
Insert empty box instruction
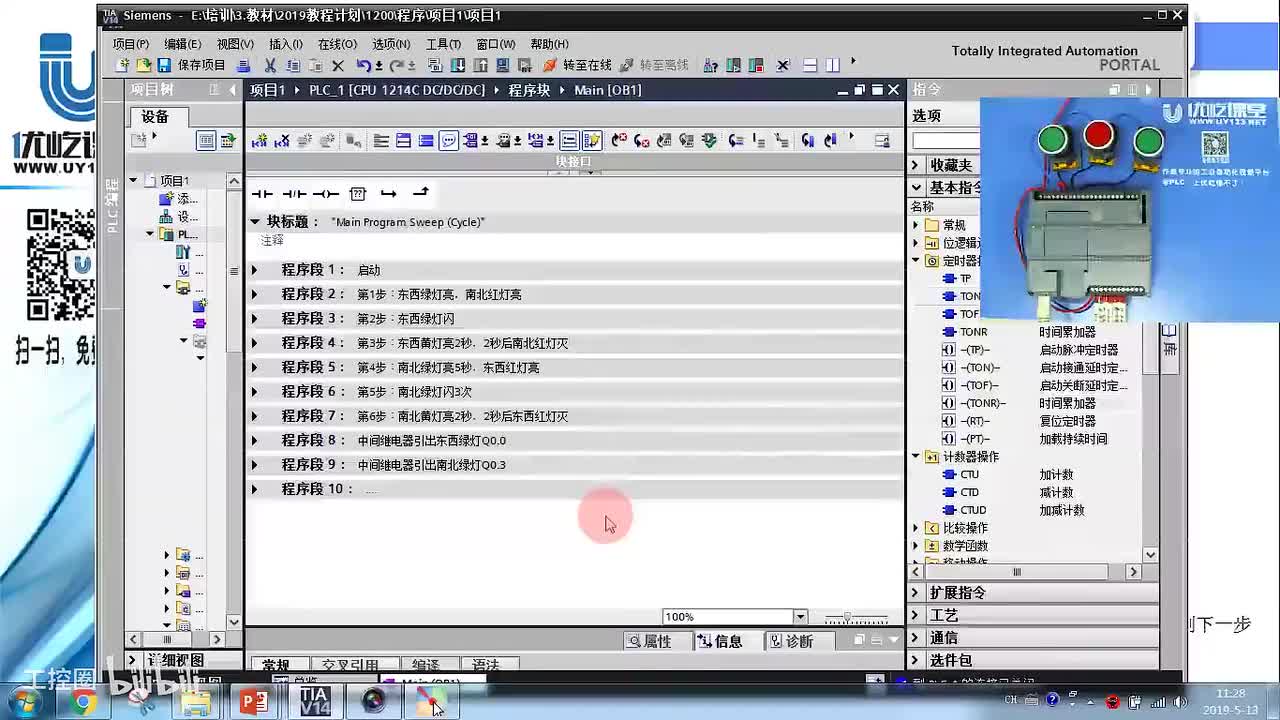tap(358, 193)
